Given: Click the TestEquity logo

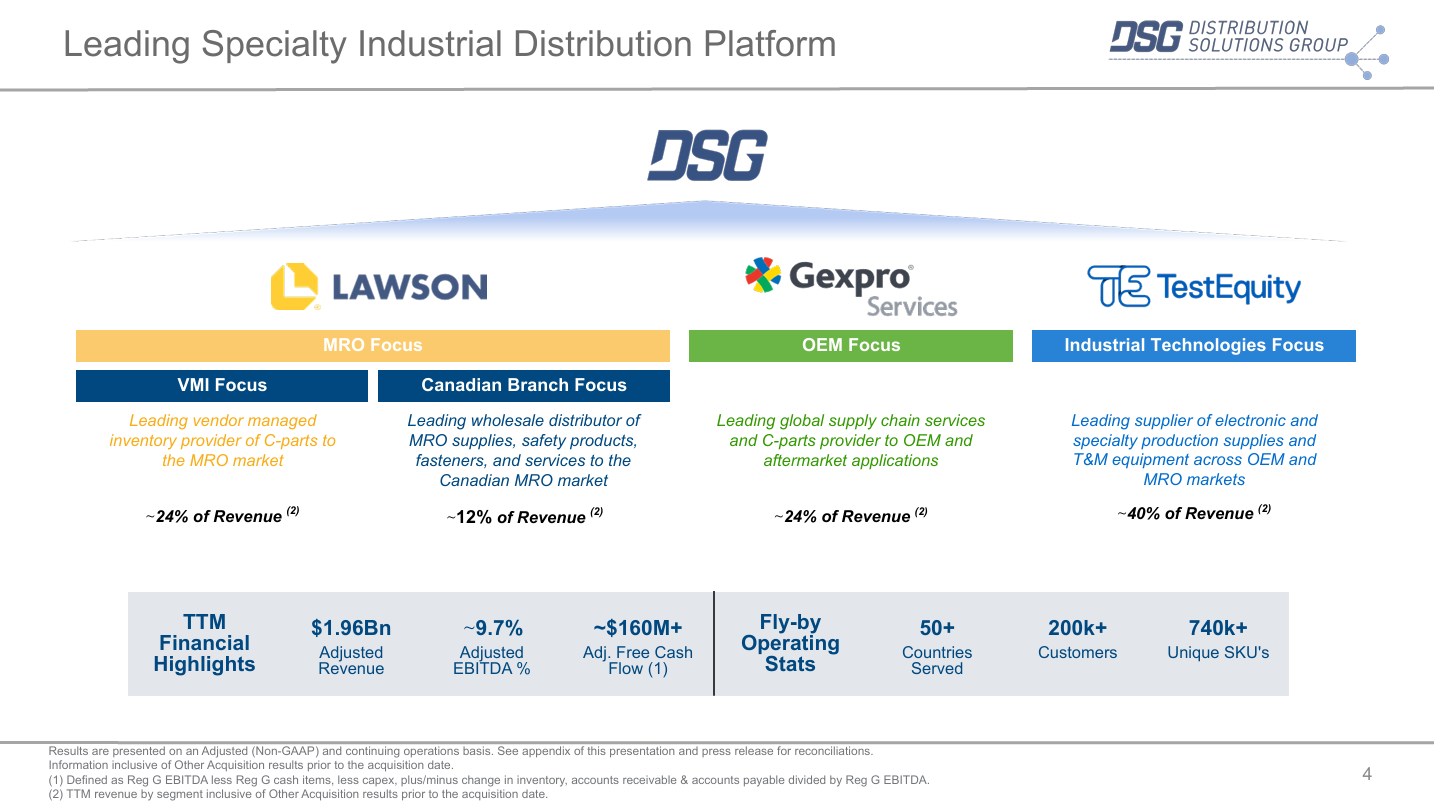Looking at the screenshot, I should [1194, 288].
